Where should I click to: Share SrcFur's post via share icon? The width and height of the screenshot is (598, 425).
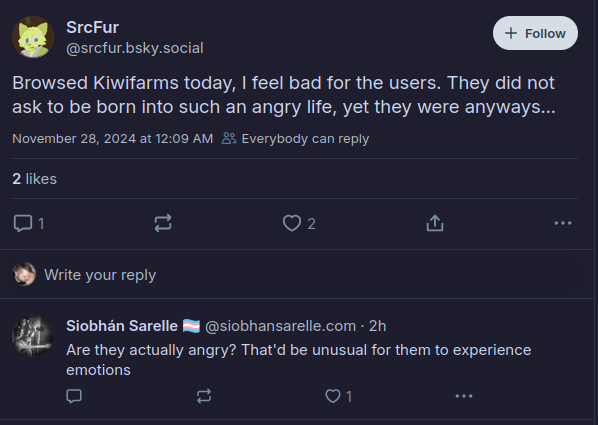(435, 223)
